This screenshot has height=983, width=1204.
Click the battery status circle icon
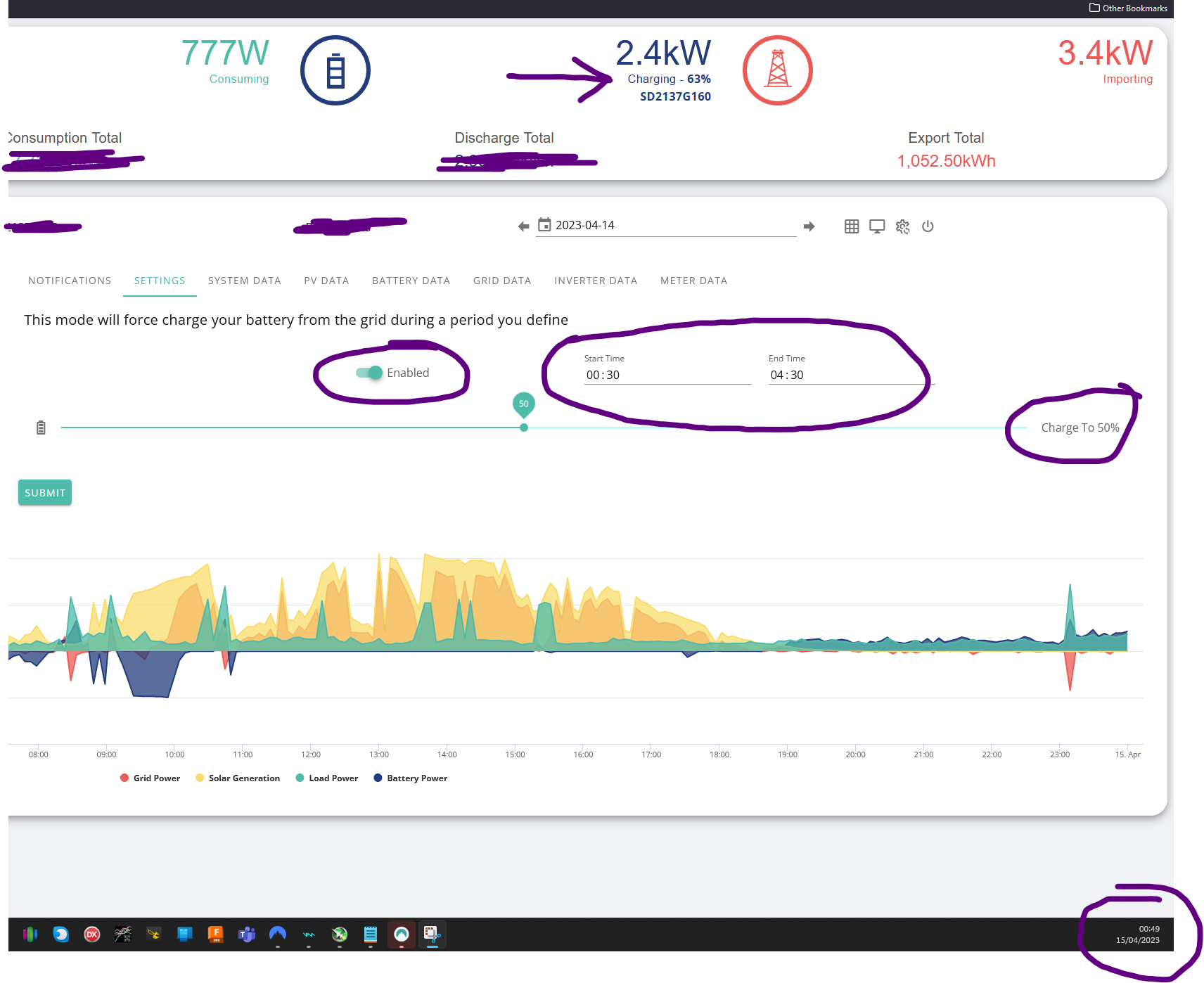335,70
